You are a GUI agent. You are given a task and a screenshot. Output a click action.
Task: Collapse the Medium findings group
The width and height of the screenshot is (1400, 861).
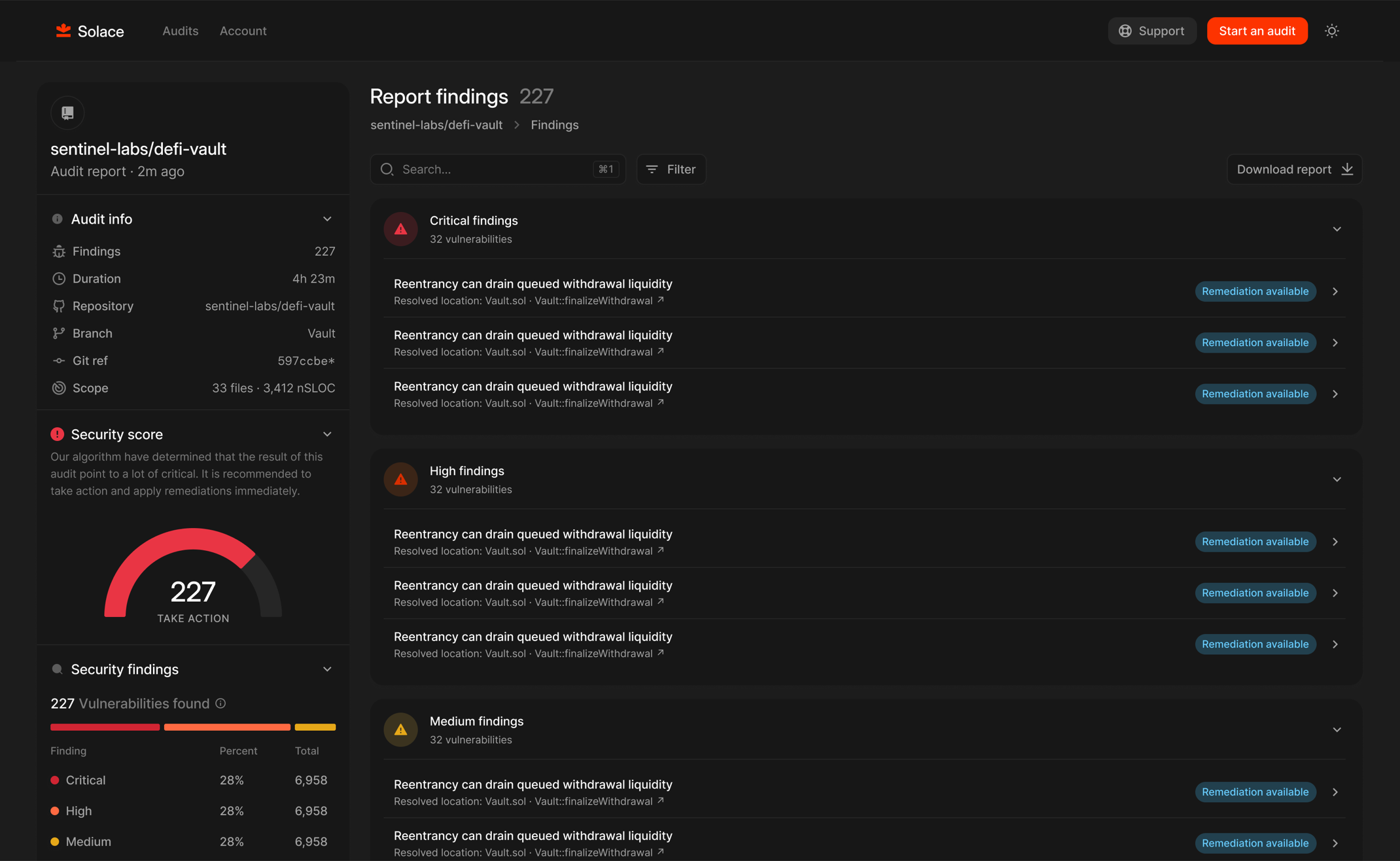click(x=1337, y=729)
